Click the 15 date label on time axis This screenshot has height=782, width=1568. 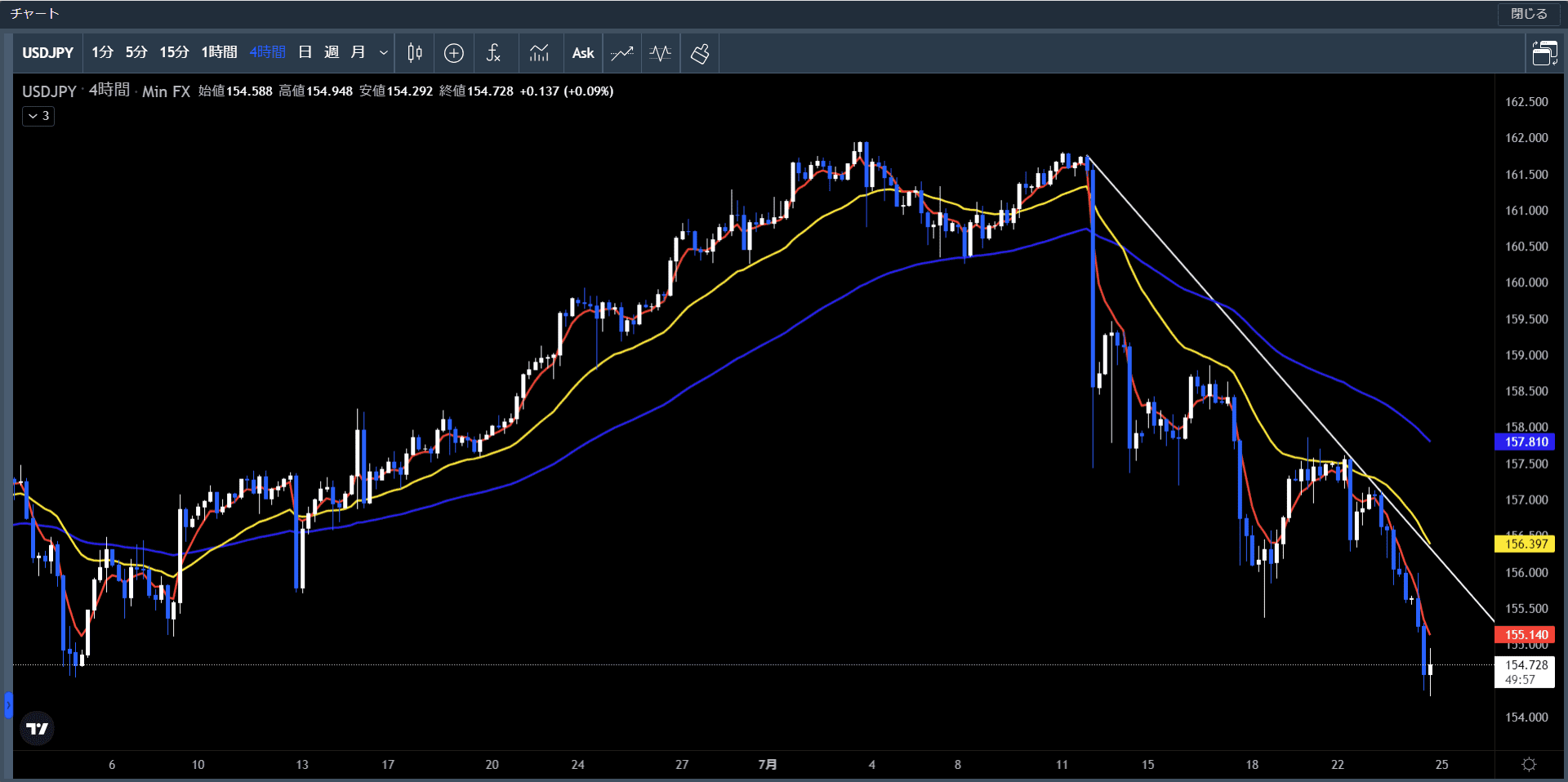[1148, 765]
